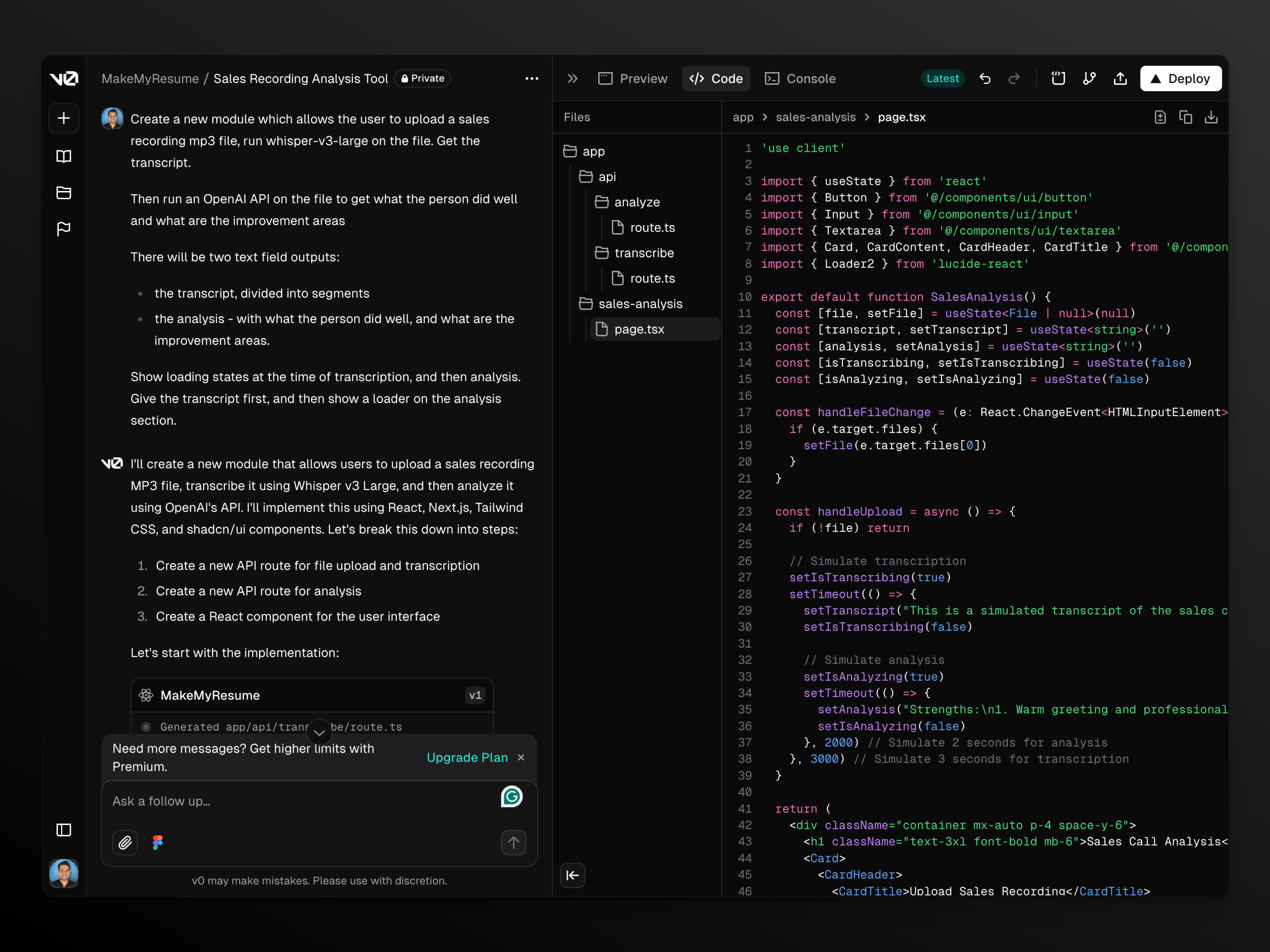The image size is (1270, 952).
Task: Open route.ts under transcribe folder
Action: click(643, 278)
